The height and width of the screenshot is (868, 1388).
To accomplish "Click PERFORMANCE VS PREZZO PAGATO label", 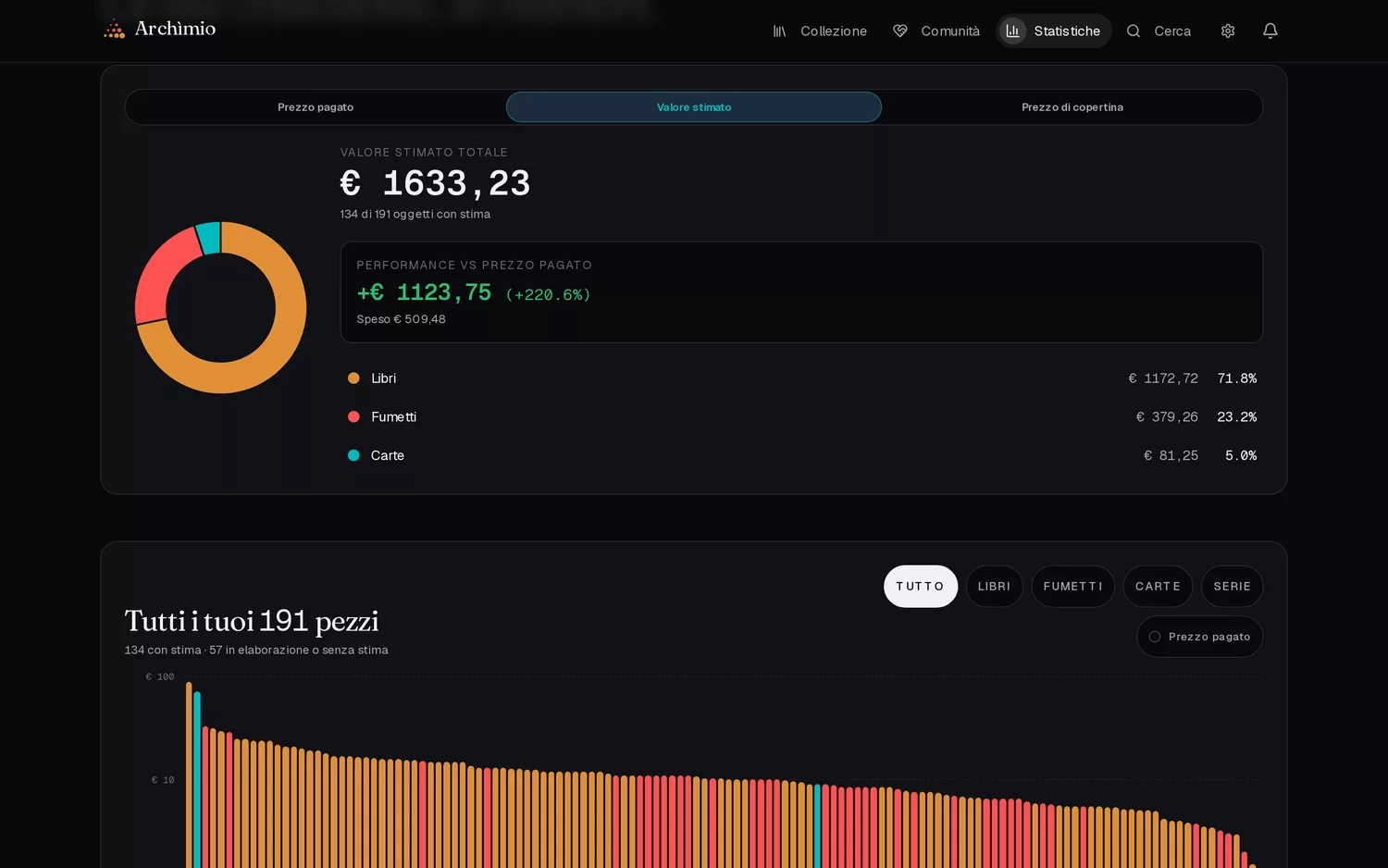I will (x=474, y=266).
